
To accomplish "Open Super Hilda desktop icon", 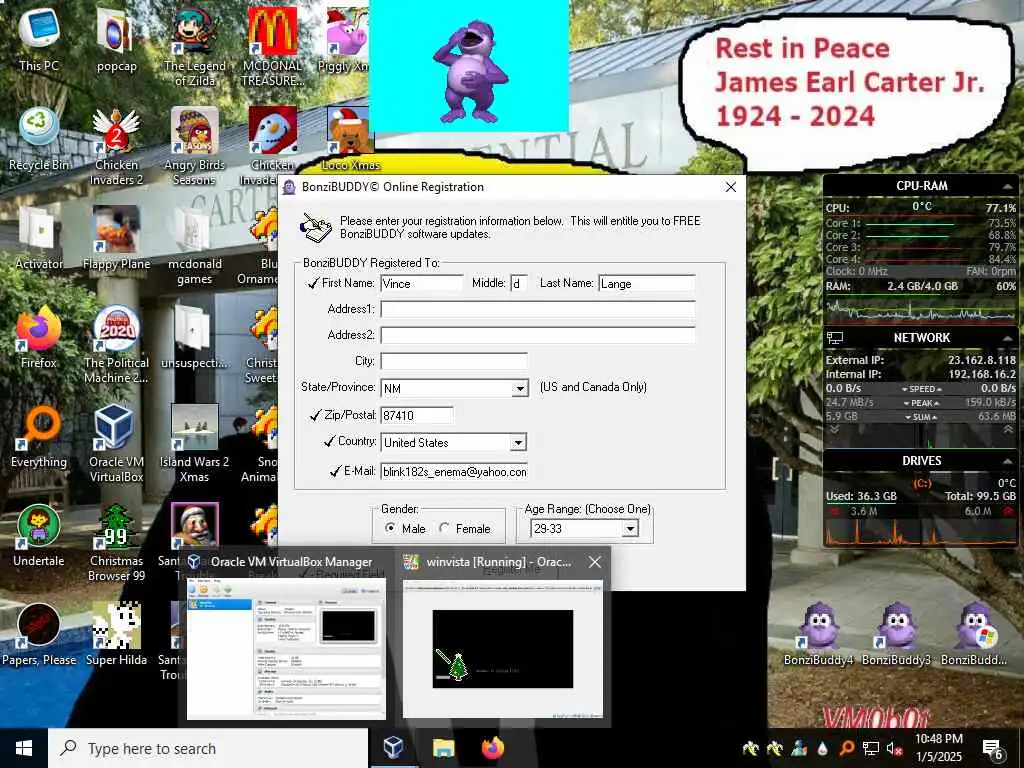I will 116,635.
